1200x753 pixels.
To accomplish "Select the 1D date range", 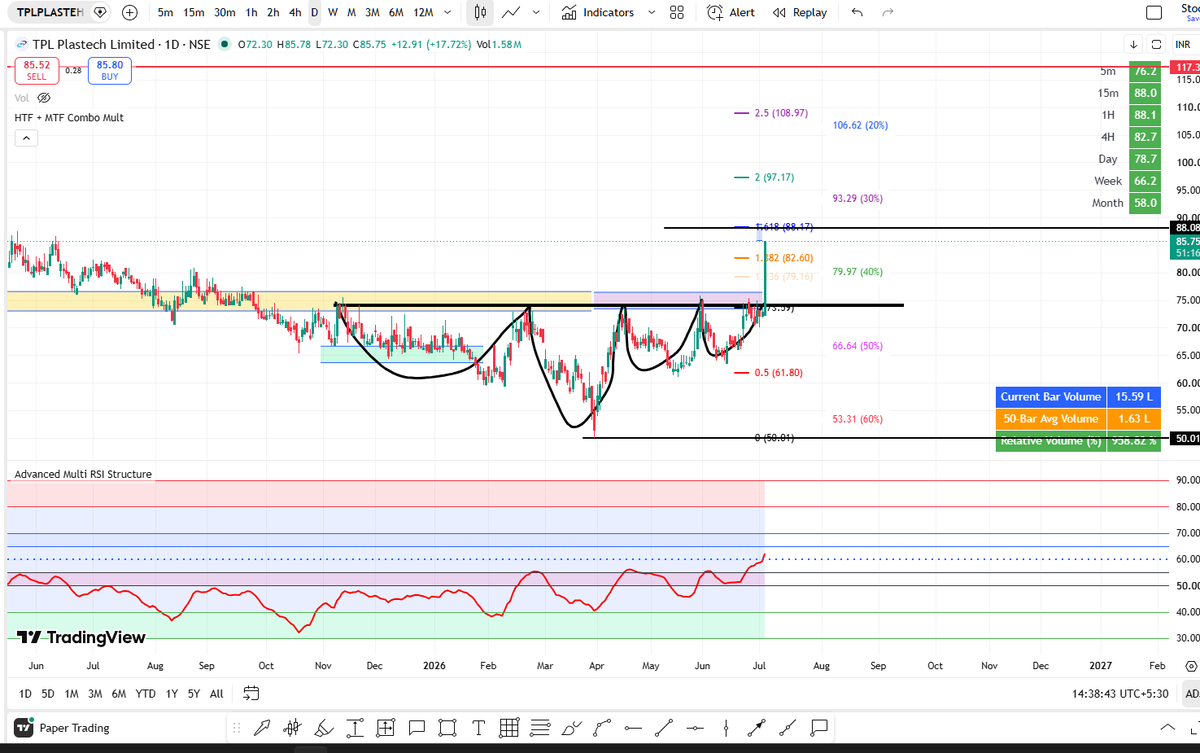I will pyautogui.click(x=26, y=693).
